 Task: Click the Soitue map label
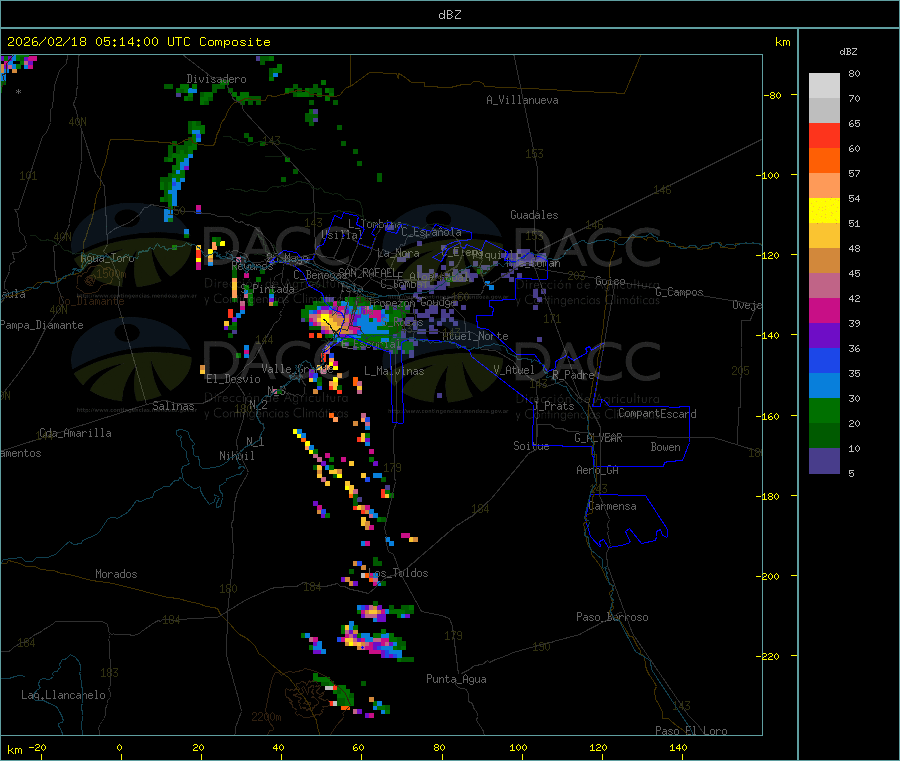[531, 446]
